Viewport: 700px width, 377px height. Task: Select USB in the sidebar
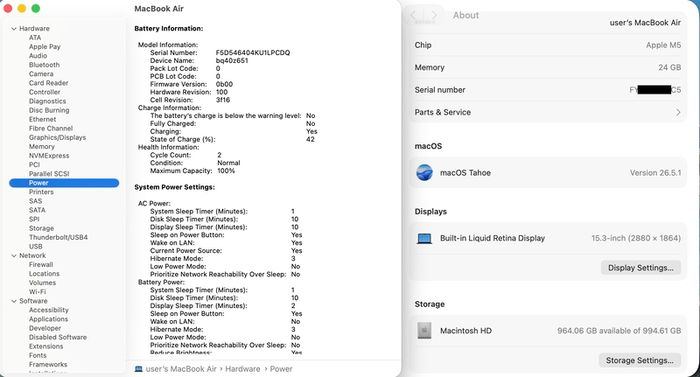tap(36, 247)
